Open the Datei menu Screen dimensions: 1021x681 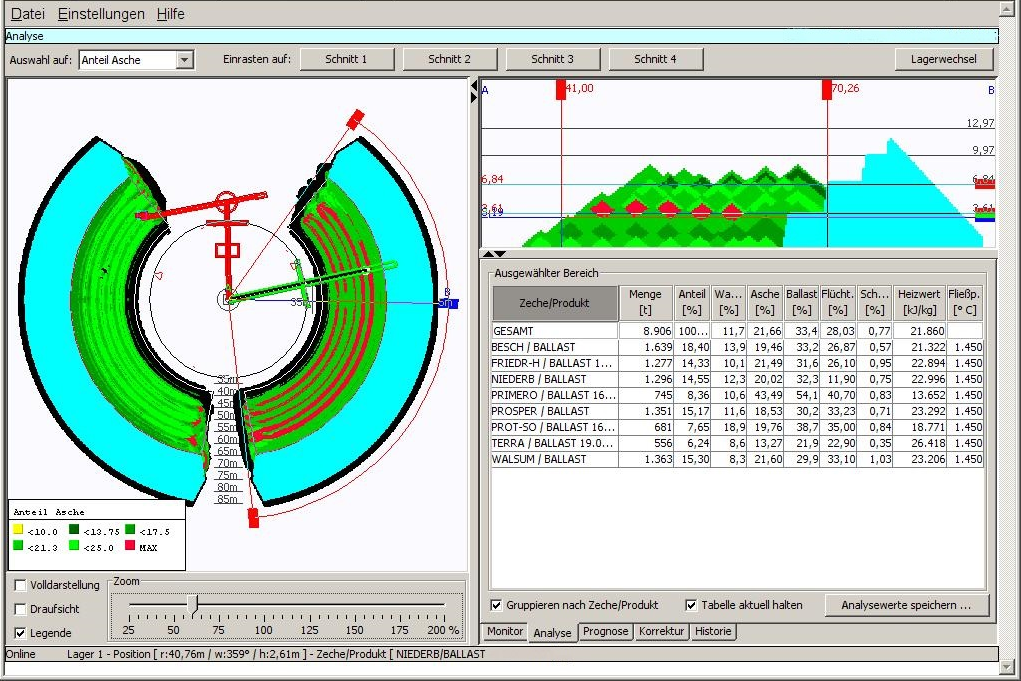(28, 14)
